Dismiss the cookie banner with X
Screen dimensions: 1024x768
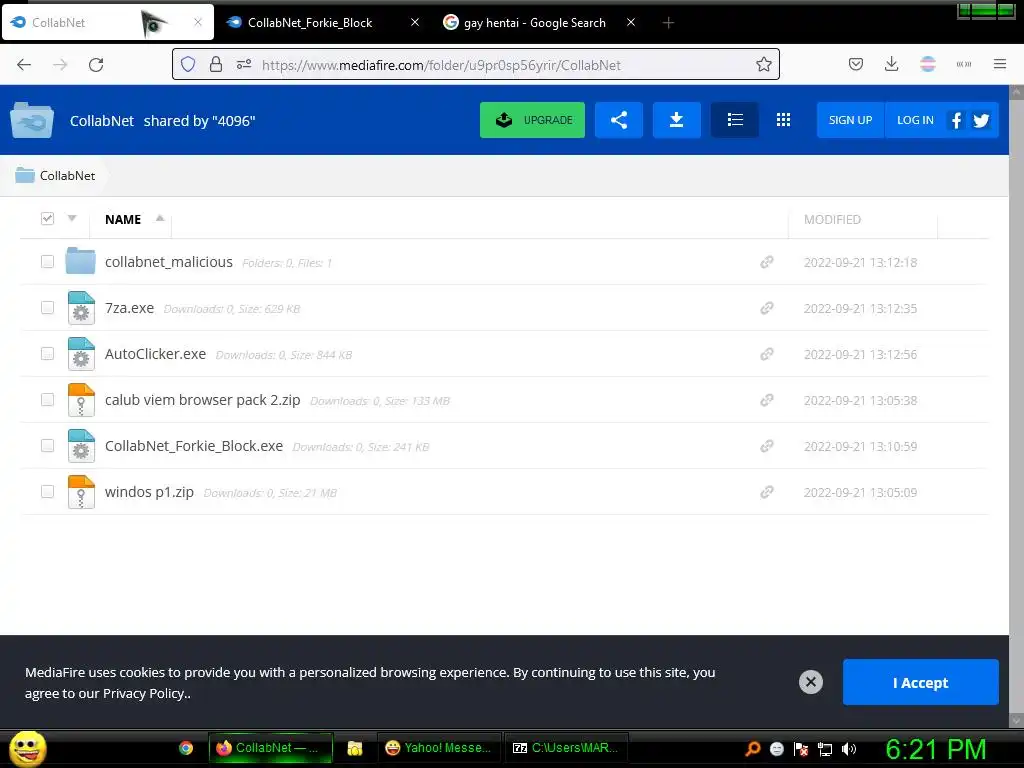810,682
